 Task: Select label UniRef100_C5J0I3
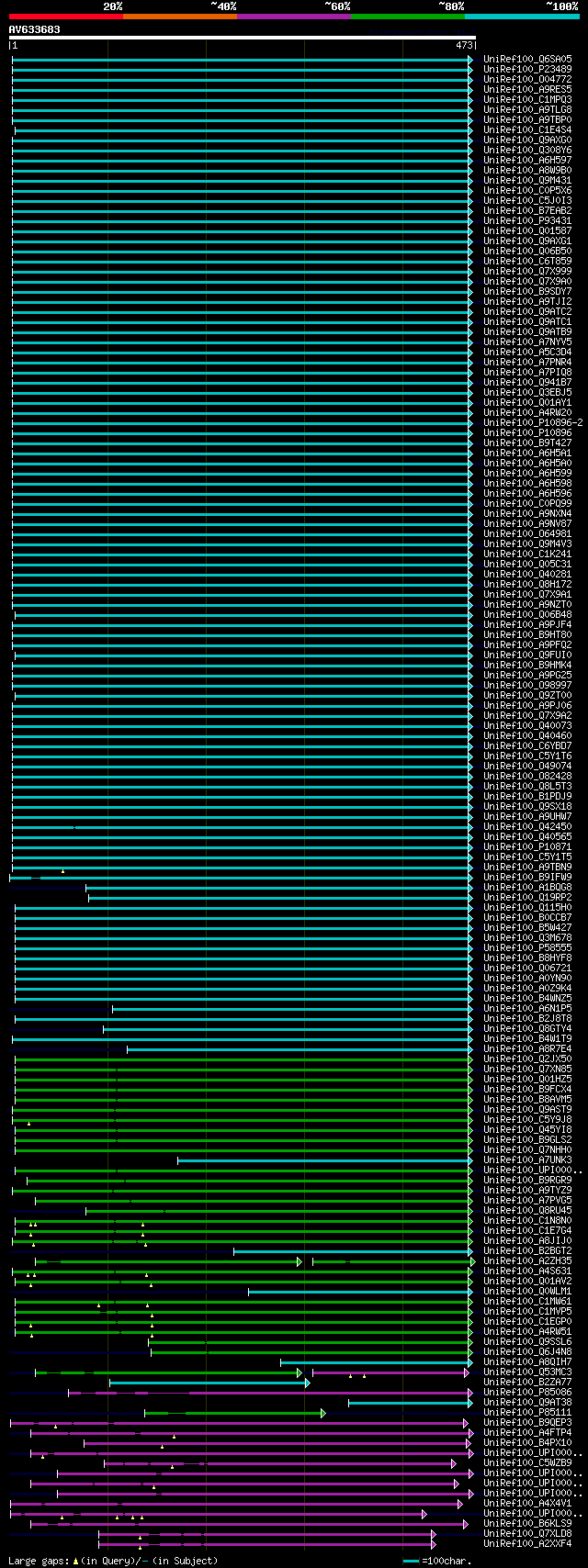(527, 200)
